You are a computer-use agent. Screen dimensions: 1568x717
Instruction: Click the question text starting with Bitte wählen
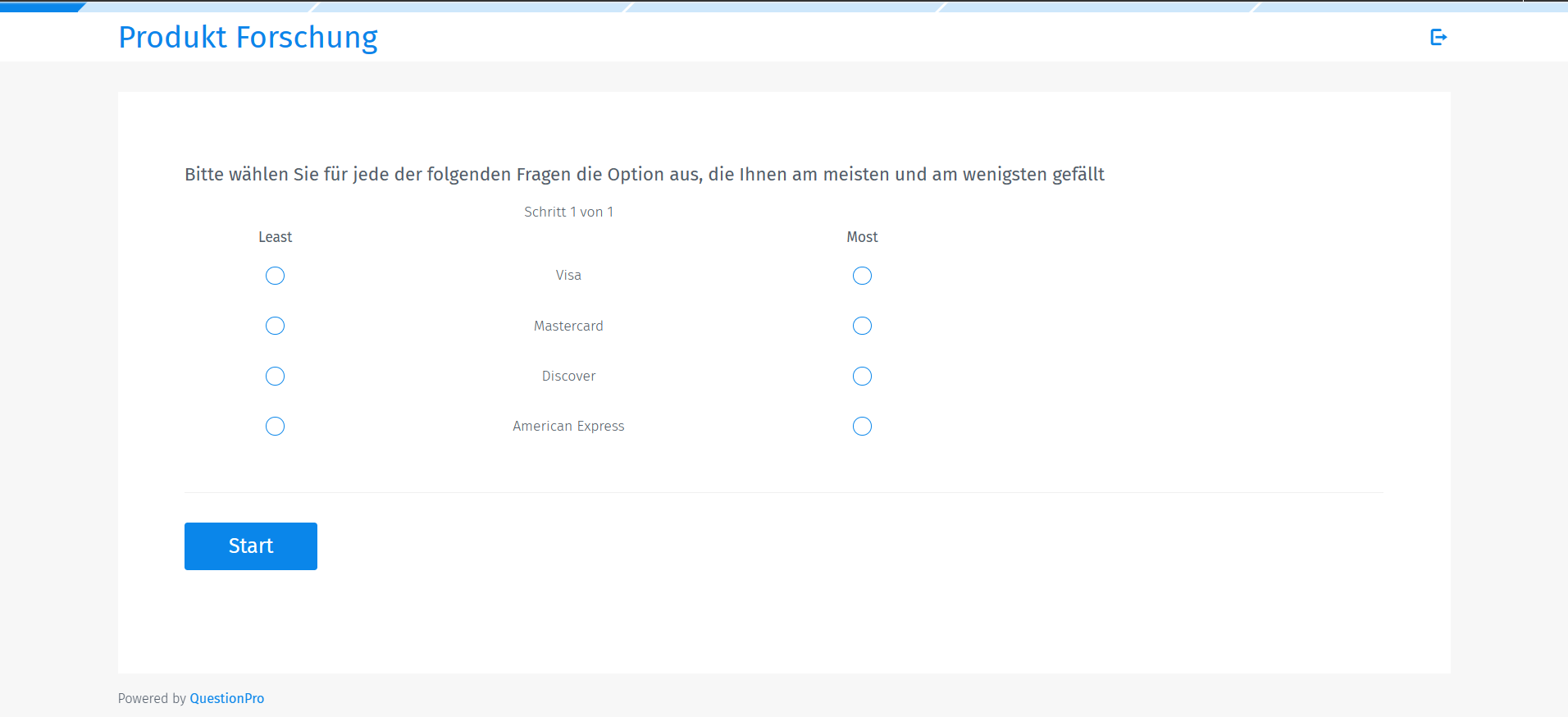[x=645, y=175]
